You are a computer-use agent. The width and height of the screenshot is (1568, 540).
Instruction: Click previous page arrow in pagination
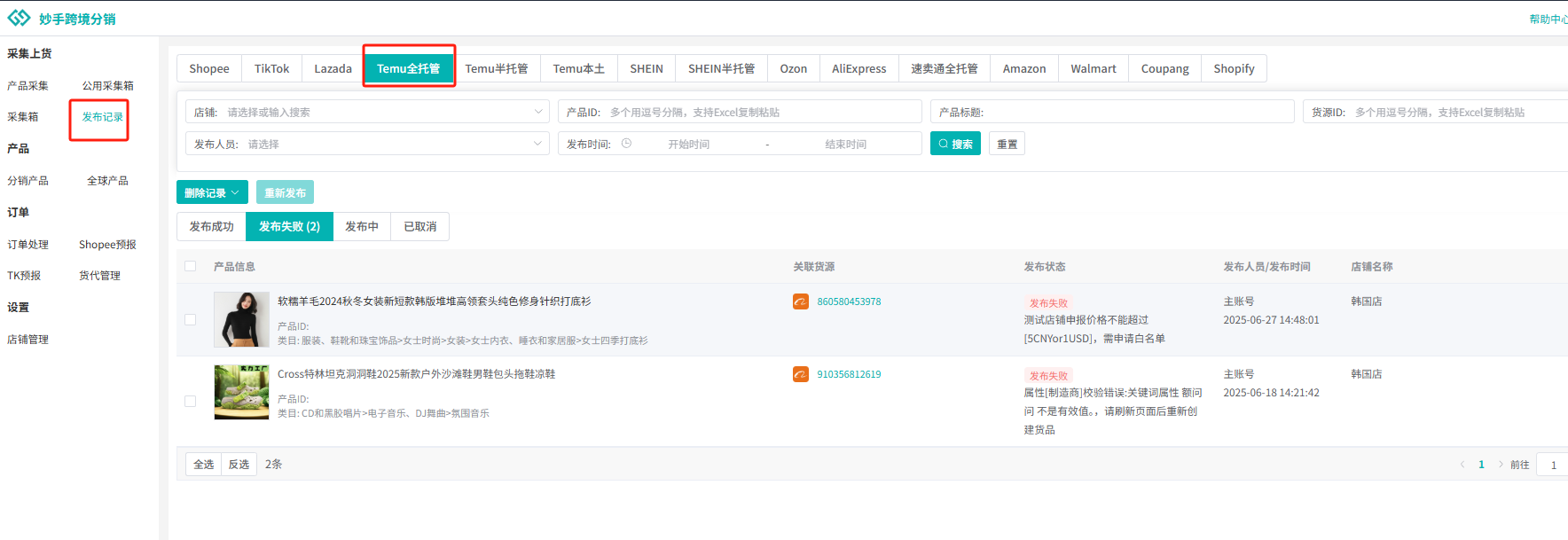(1462, 465)
